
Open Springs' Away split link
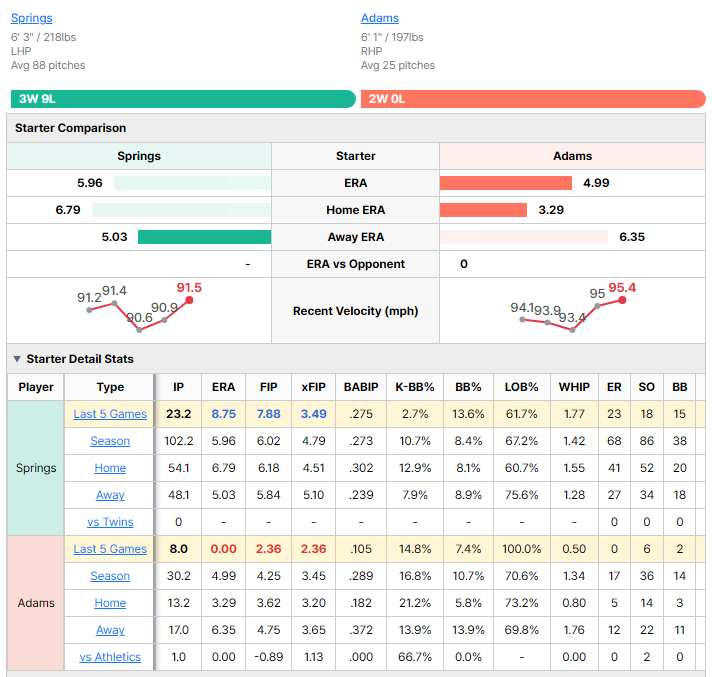[110, 495]
